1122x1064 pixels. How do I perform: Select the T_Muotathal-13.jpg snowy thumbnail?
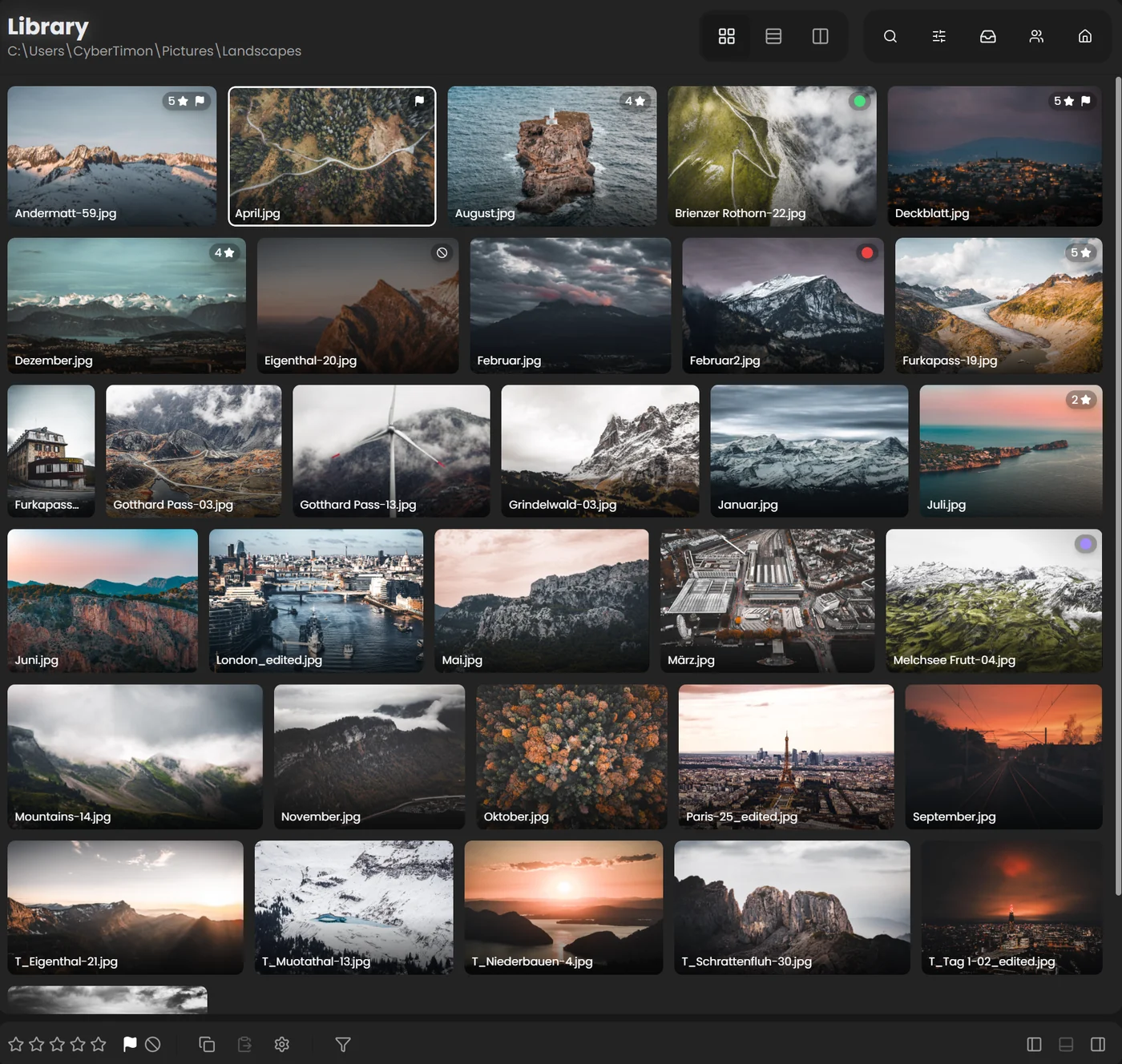tap(354, 907)
